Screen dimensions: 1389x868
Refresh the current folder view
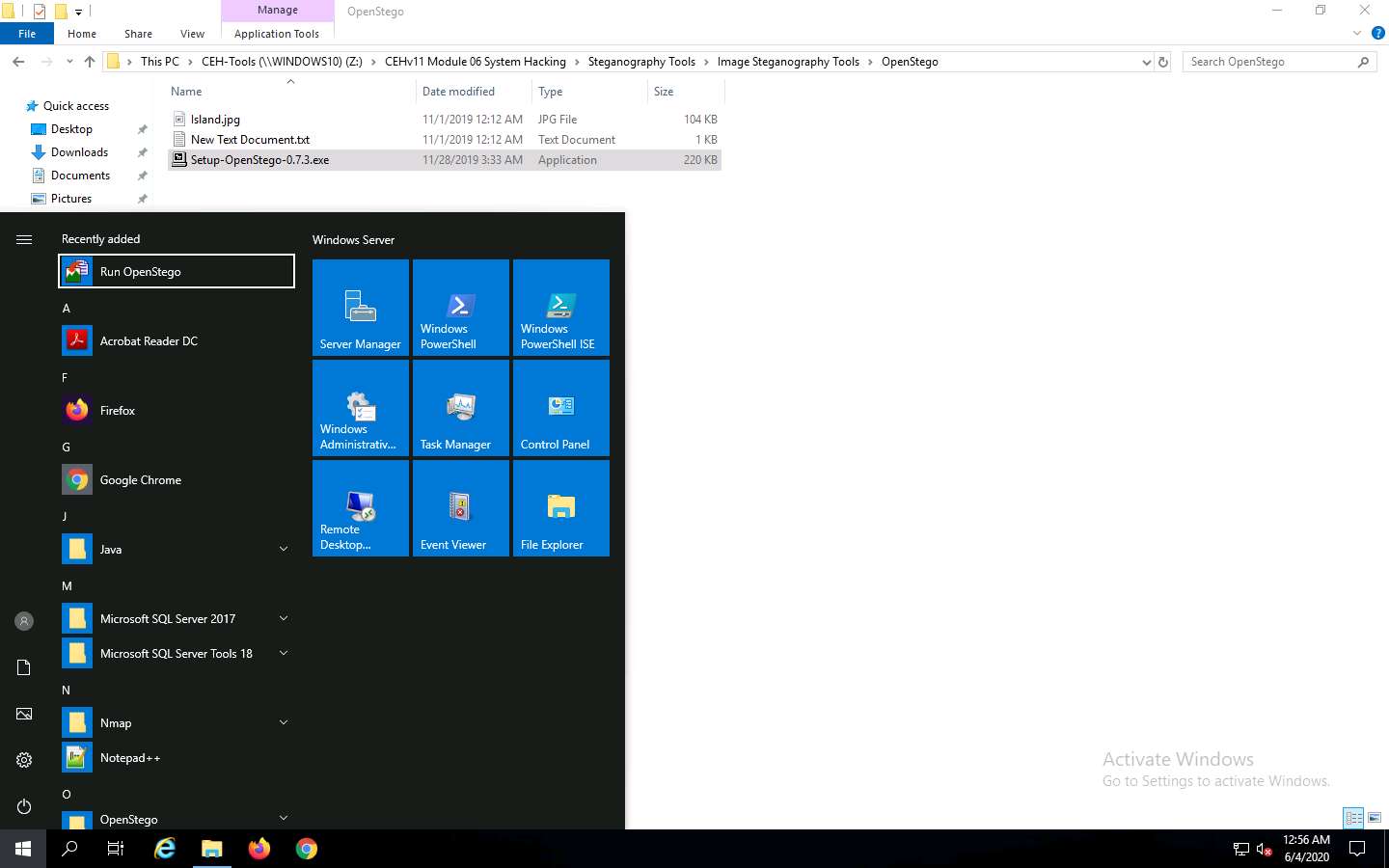pos(1163,62)
